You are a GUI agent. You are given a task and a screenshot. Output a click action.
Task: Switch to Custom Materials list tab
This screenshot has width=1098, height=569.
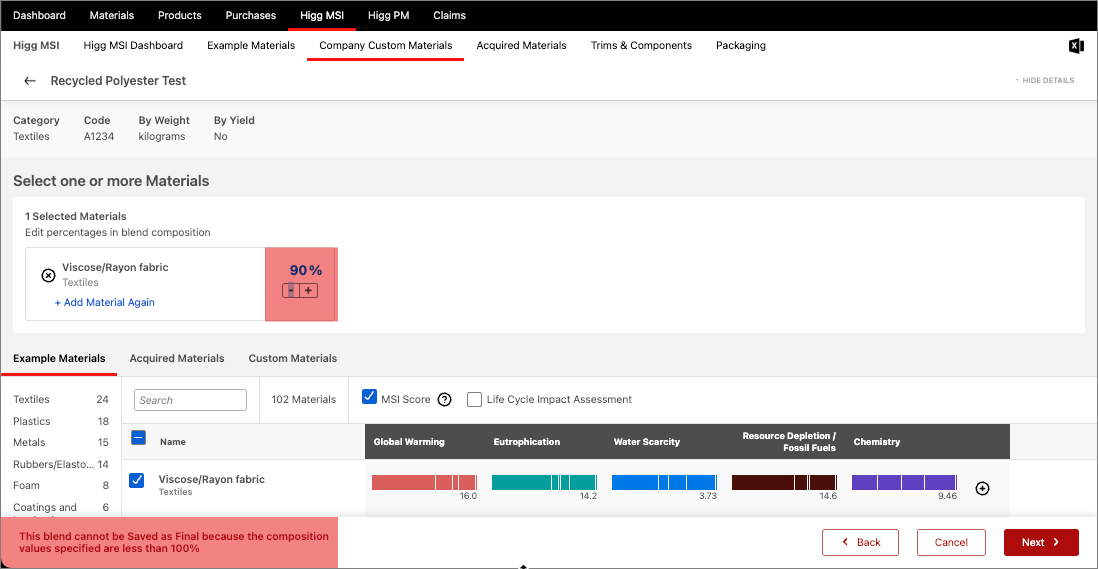click(293, 358)
